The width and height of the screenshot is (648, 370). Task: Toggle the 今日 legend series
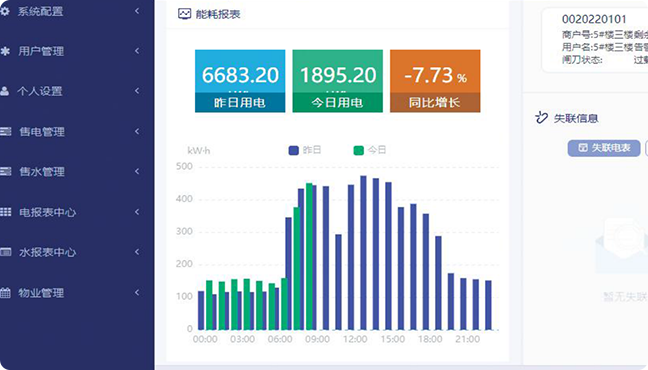coord(370,150)
